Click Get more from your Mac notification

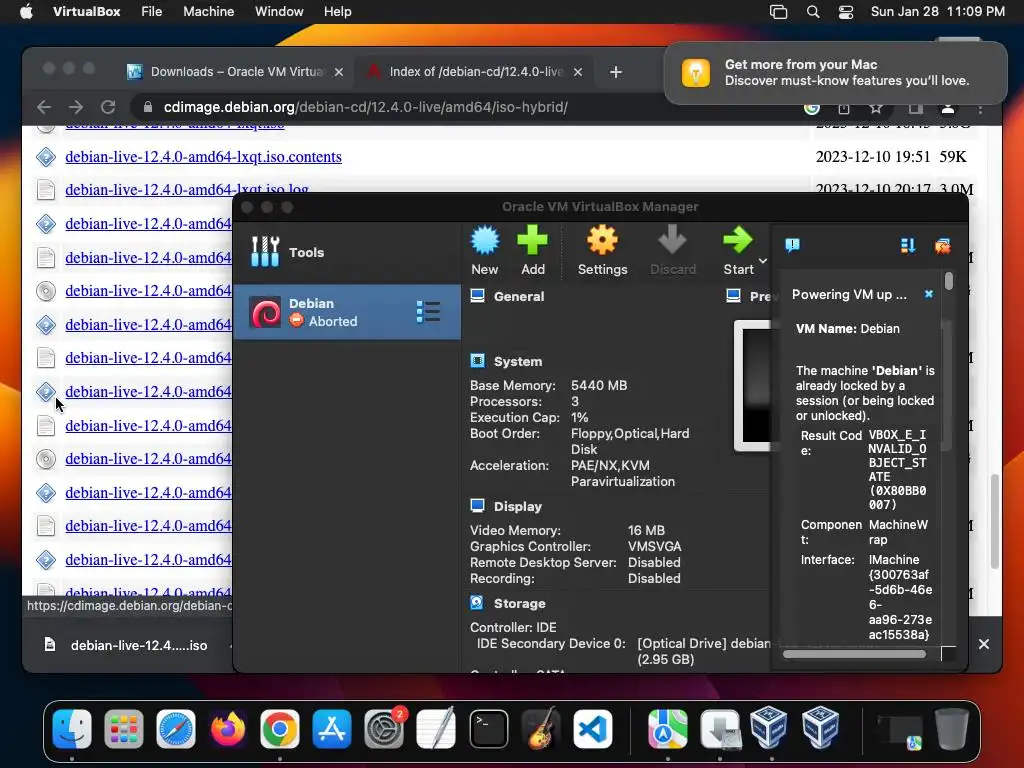pyautogui.click(x=835, y=72)
